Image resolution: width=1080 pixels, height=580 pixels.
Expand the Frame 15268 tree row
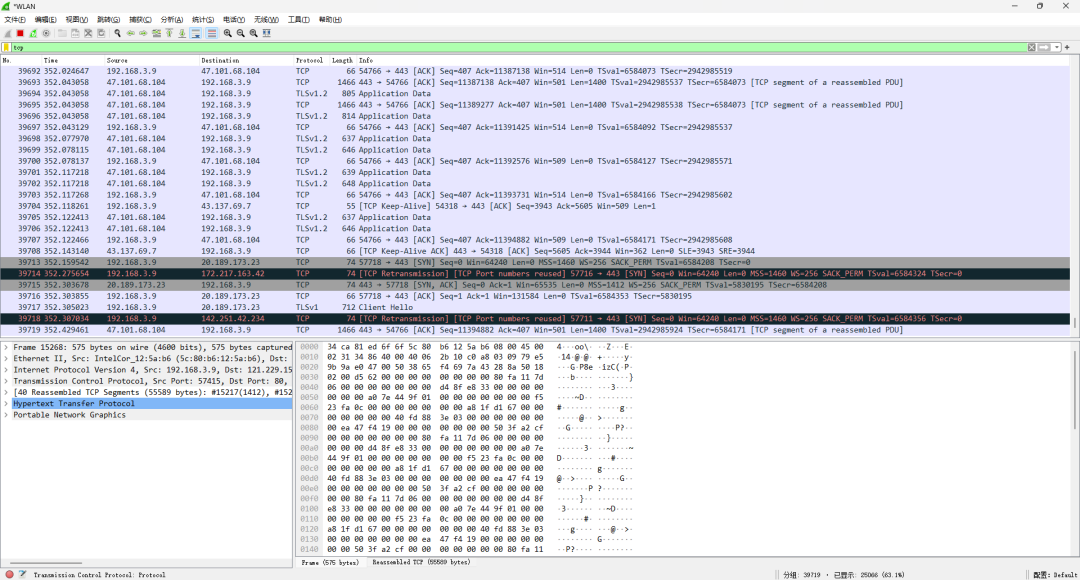tap(6, 347)
